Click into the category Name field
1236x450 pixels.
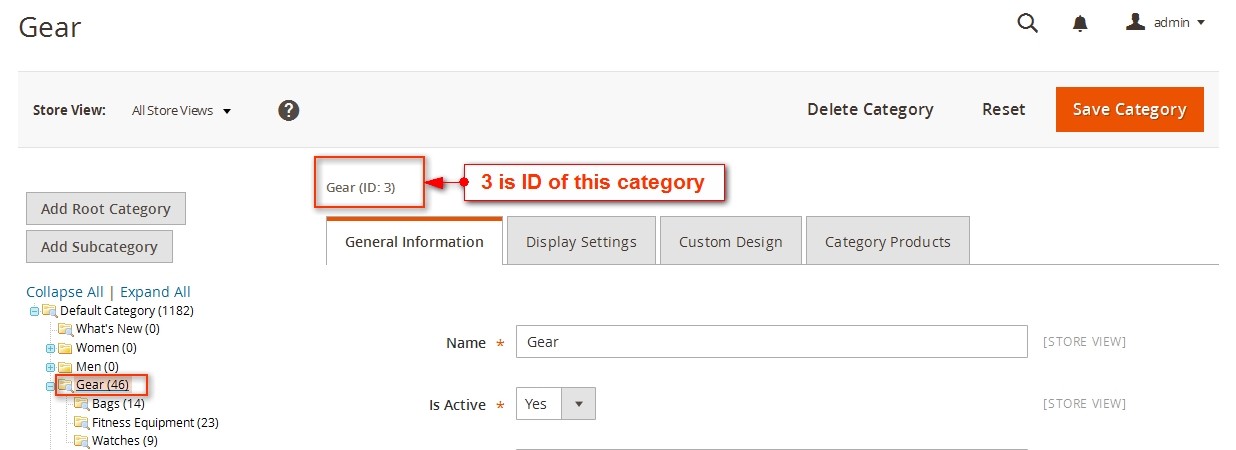(x=771, y=342)
